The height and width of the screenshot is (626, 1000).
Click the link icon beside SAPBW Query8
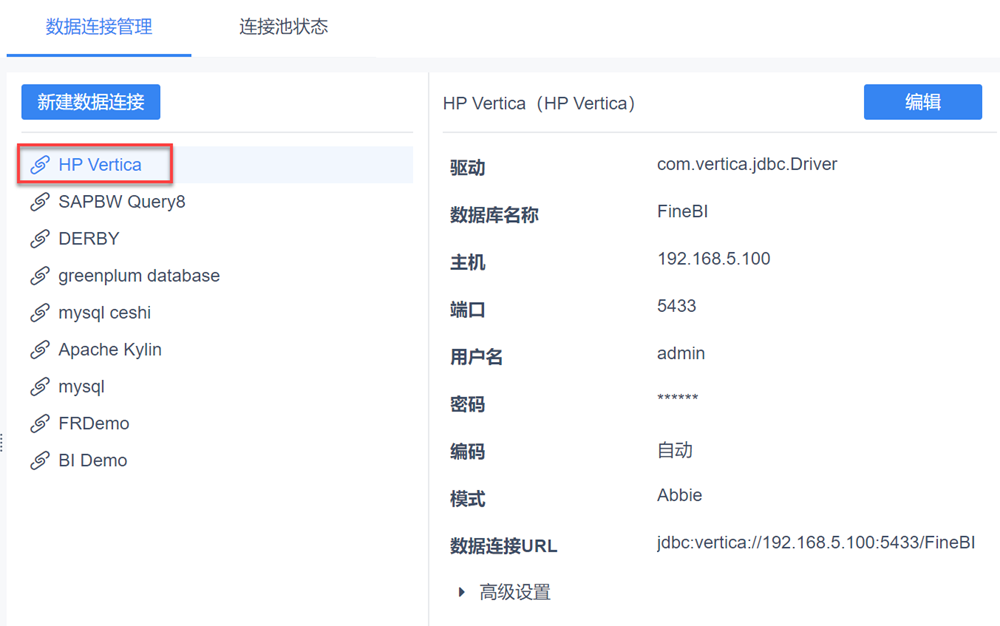[40, 202]
